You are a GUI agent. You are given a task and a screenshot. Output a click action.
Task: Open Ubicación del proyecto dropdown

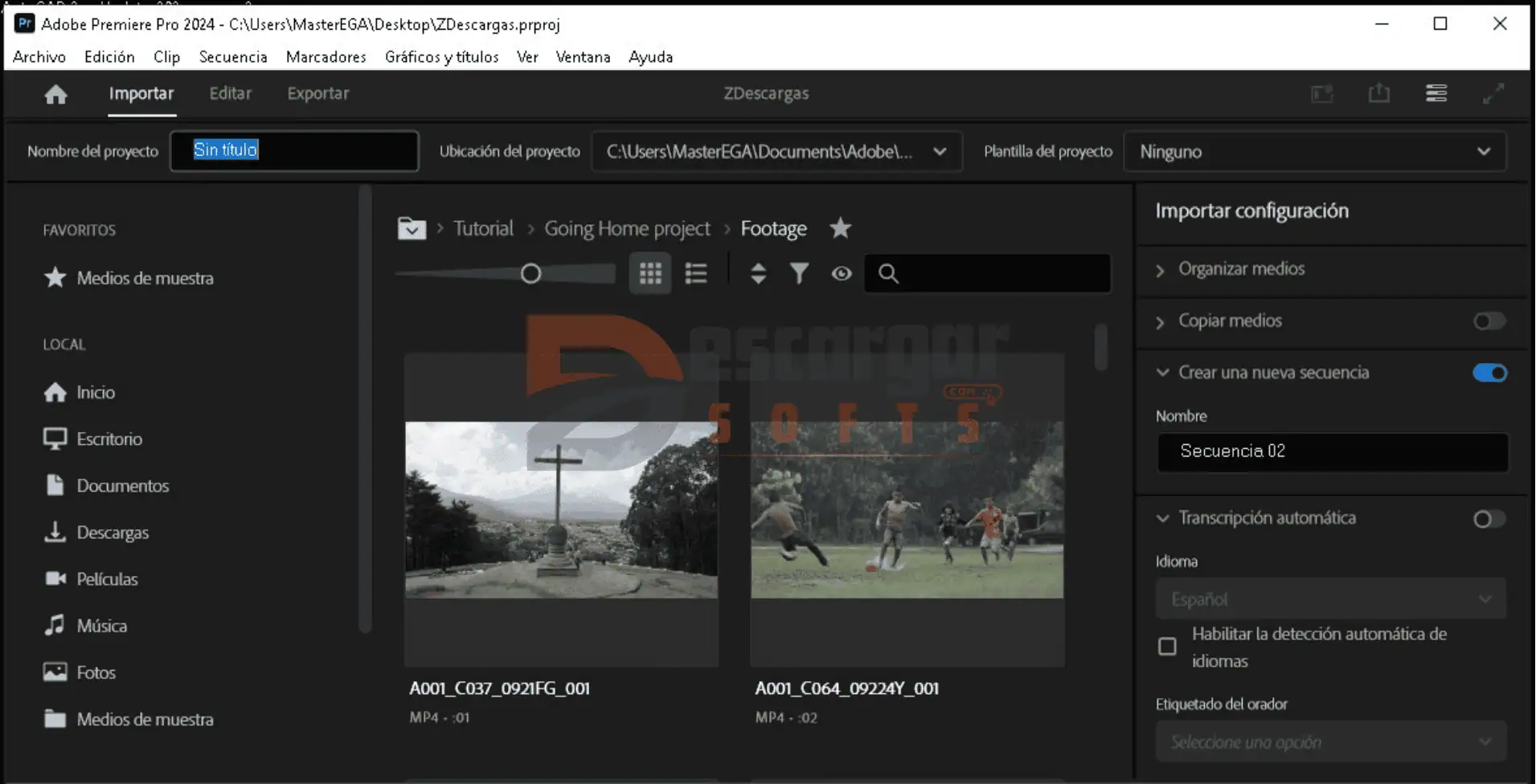(776, 151)
